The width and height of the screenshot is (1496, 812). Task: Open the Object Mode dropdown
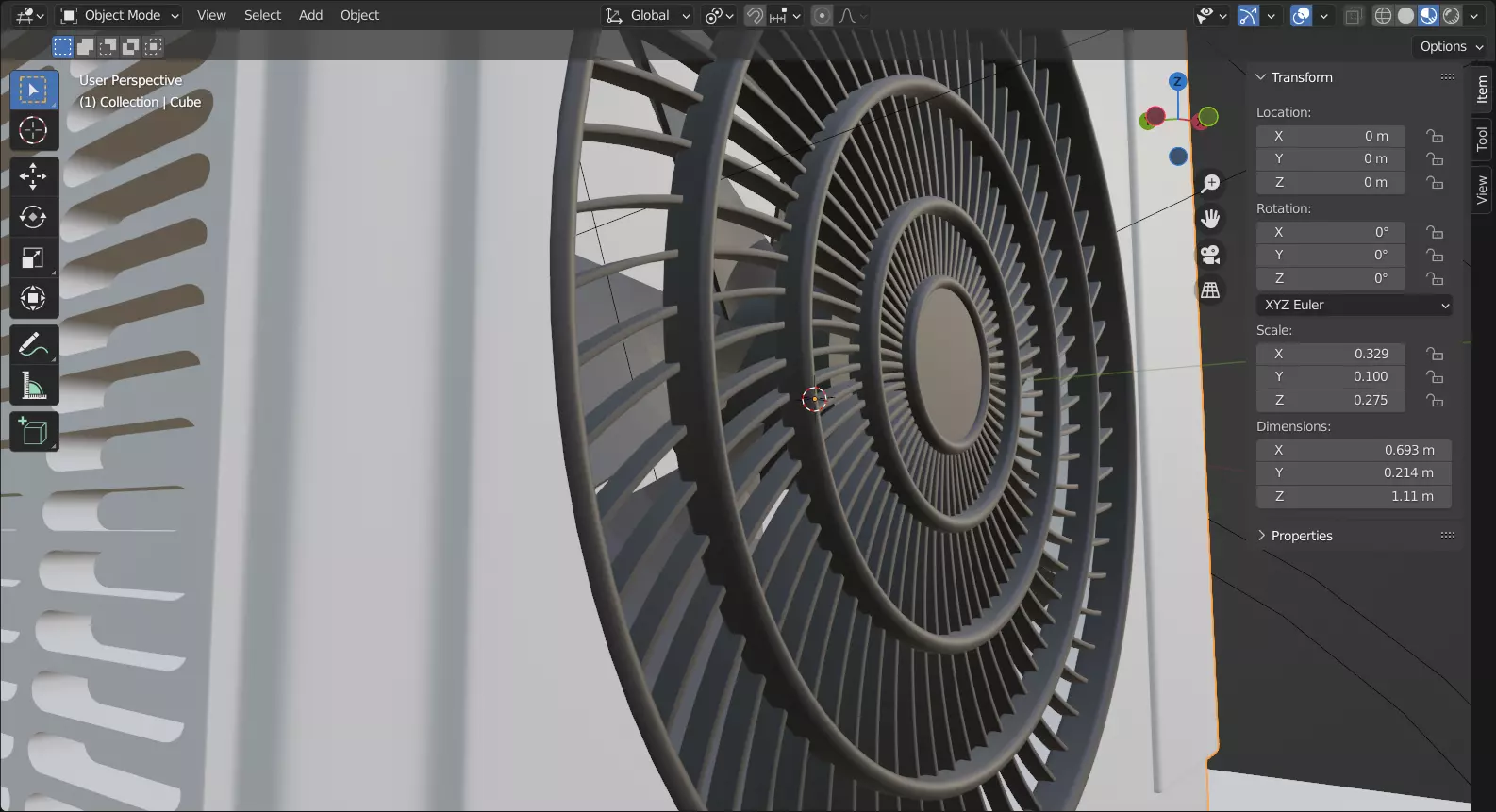120,15
